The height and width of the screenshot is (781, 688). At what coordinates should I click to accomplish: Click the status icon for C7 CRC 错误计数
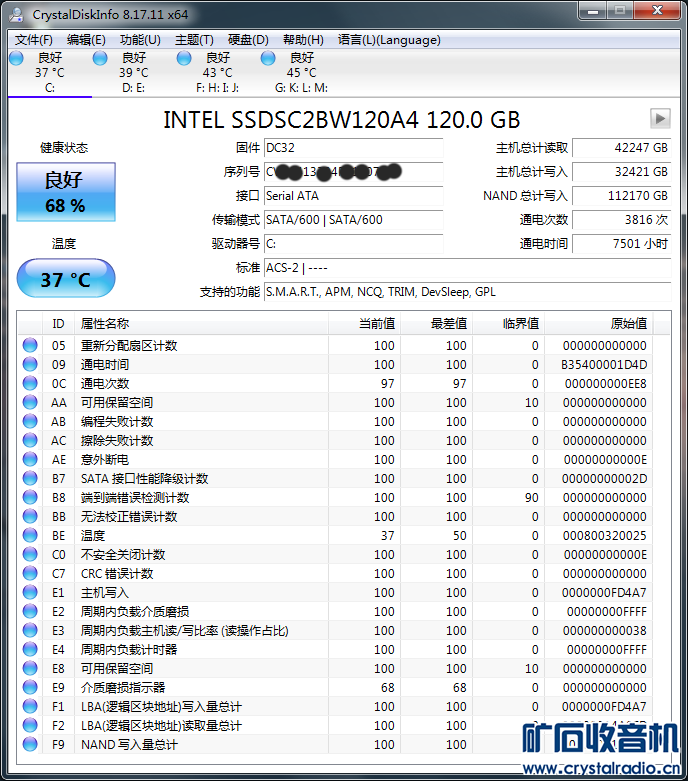pyautogui.click(x=30, y=573)
